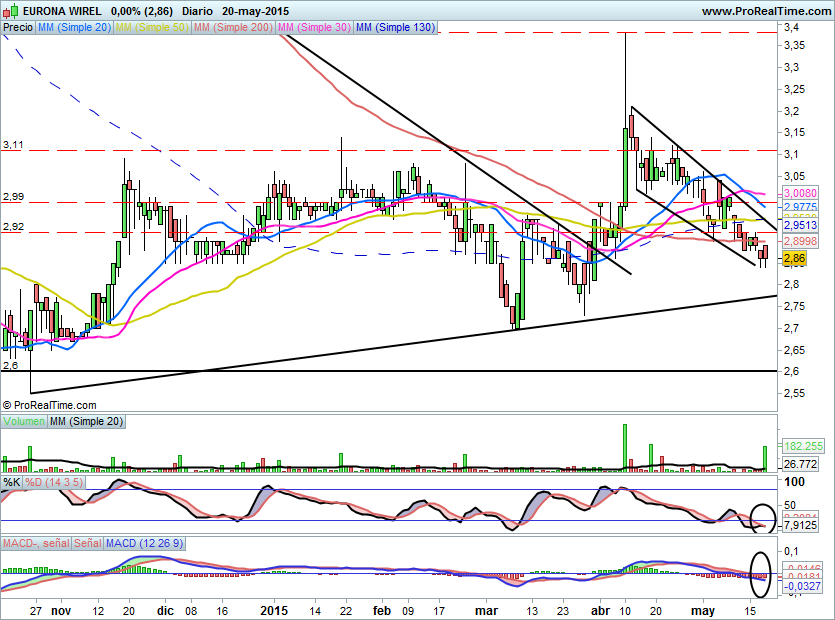Click the 2,55 price scale label
This screenshot has height=620, width=835.
tap(794, 393)
